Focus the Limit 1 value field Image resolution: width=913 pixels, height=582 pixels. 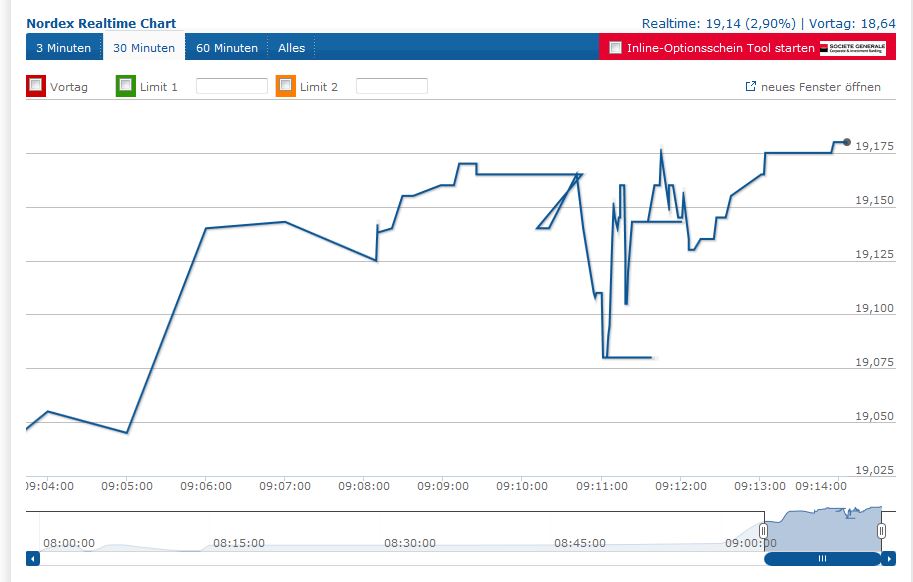click(x=232, y=86)
